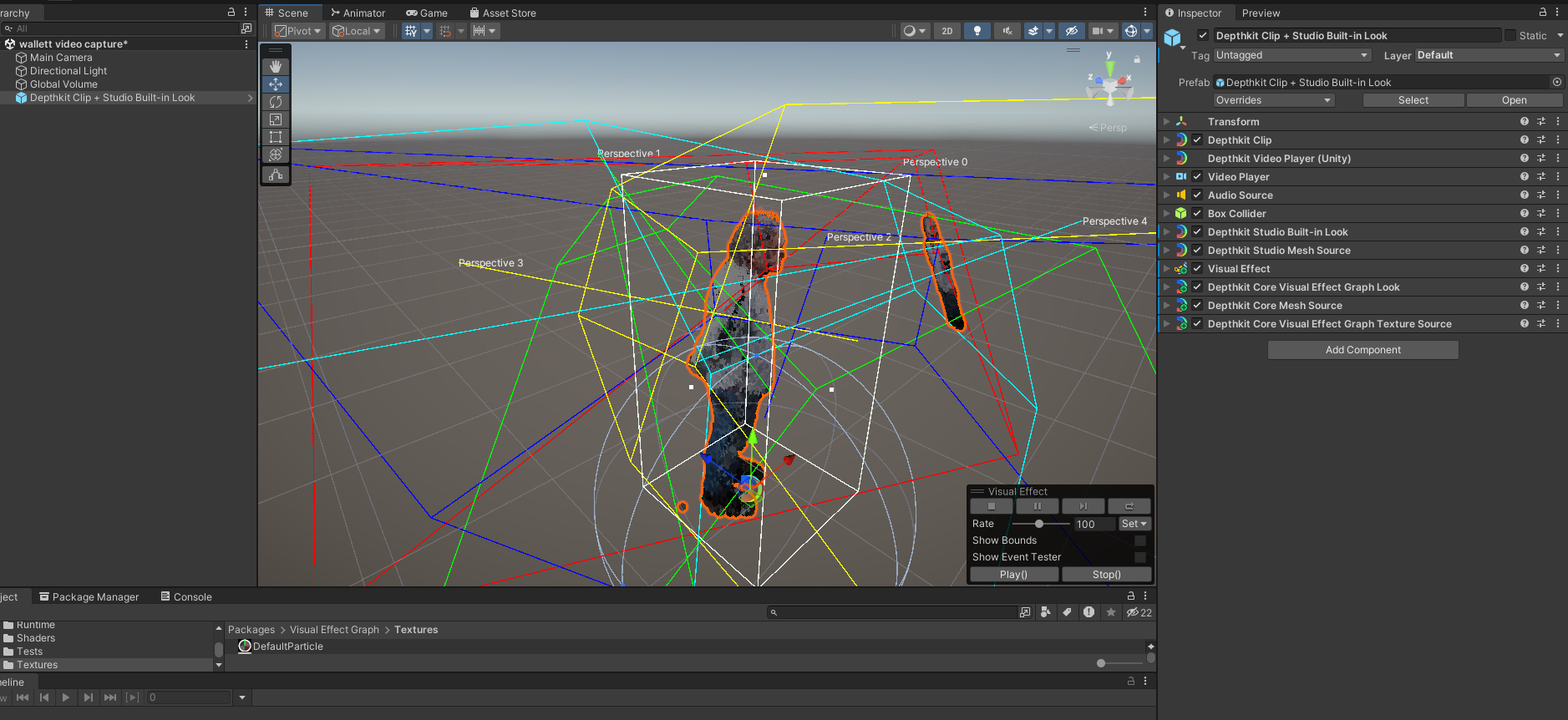Toggle scene lighting lightbulb icon

click(977, 31)
